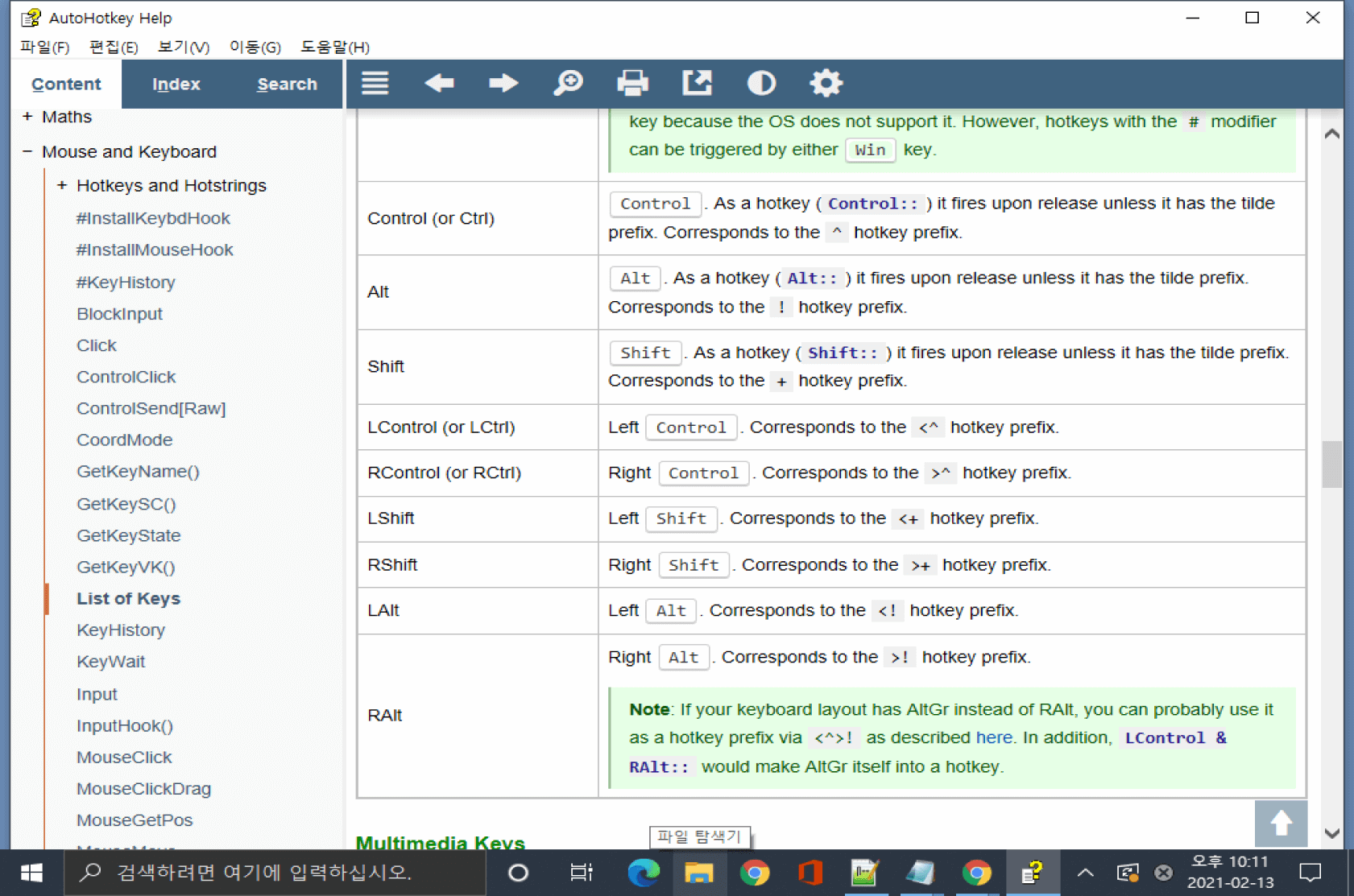This screenshot has height=896, width=1354.
Task: Toggle the sidebar with the hamburger icon
Action: [x=375, y=83]
